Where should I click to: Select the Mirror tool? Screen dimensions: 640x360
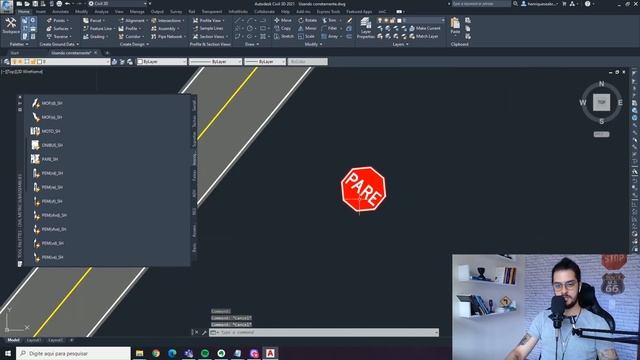click(307, 28)
